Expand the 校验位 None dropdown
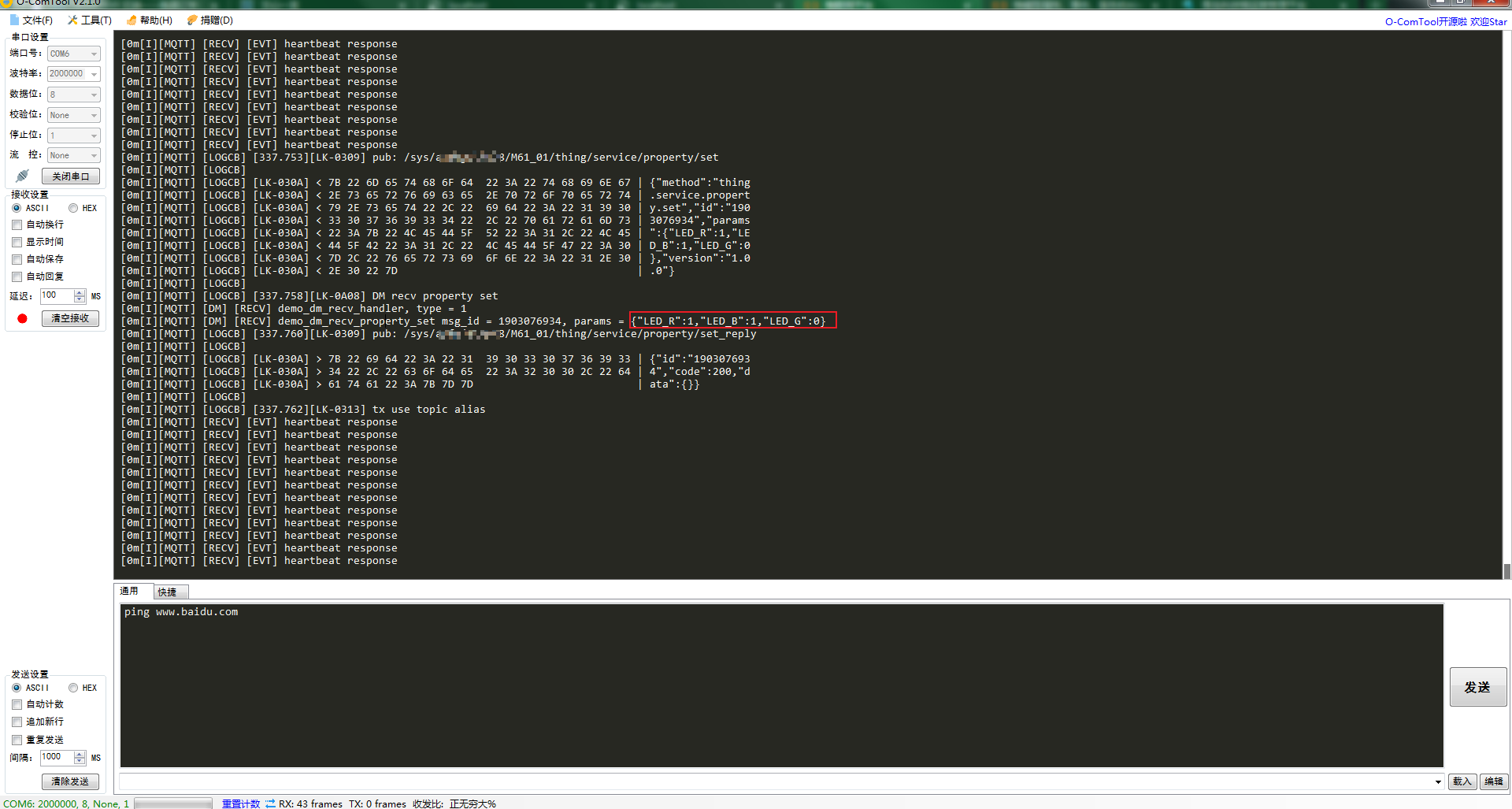The height and width of the screenshot is (809, 1512). click(x=94, y=115)
